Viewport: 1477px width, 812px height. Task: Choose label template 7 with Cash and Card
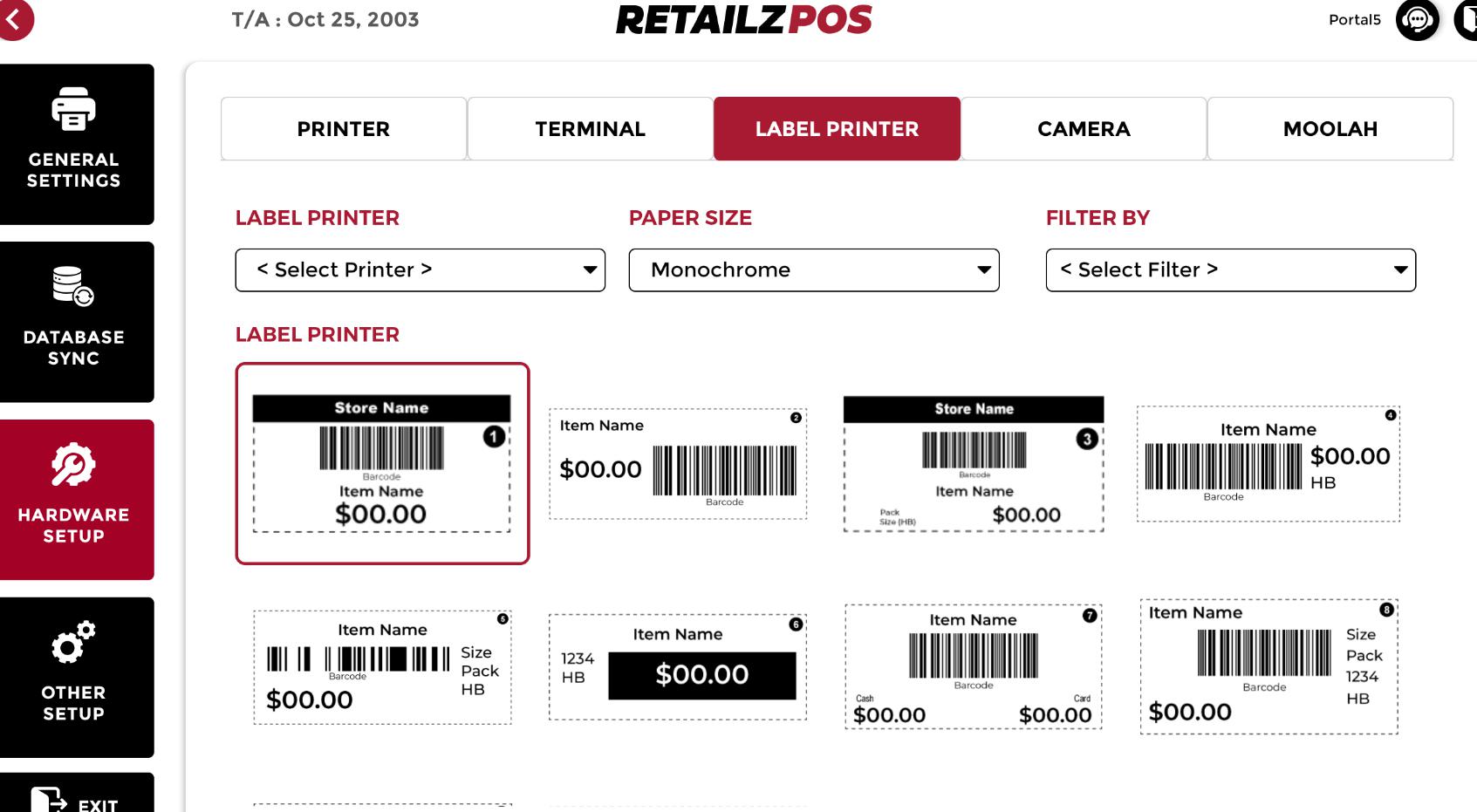pos(974,667)
